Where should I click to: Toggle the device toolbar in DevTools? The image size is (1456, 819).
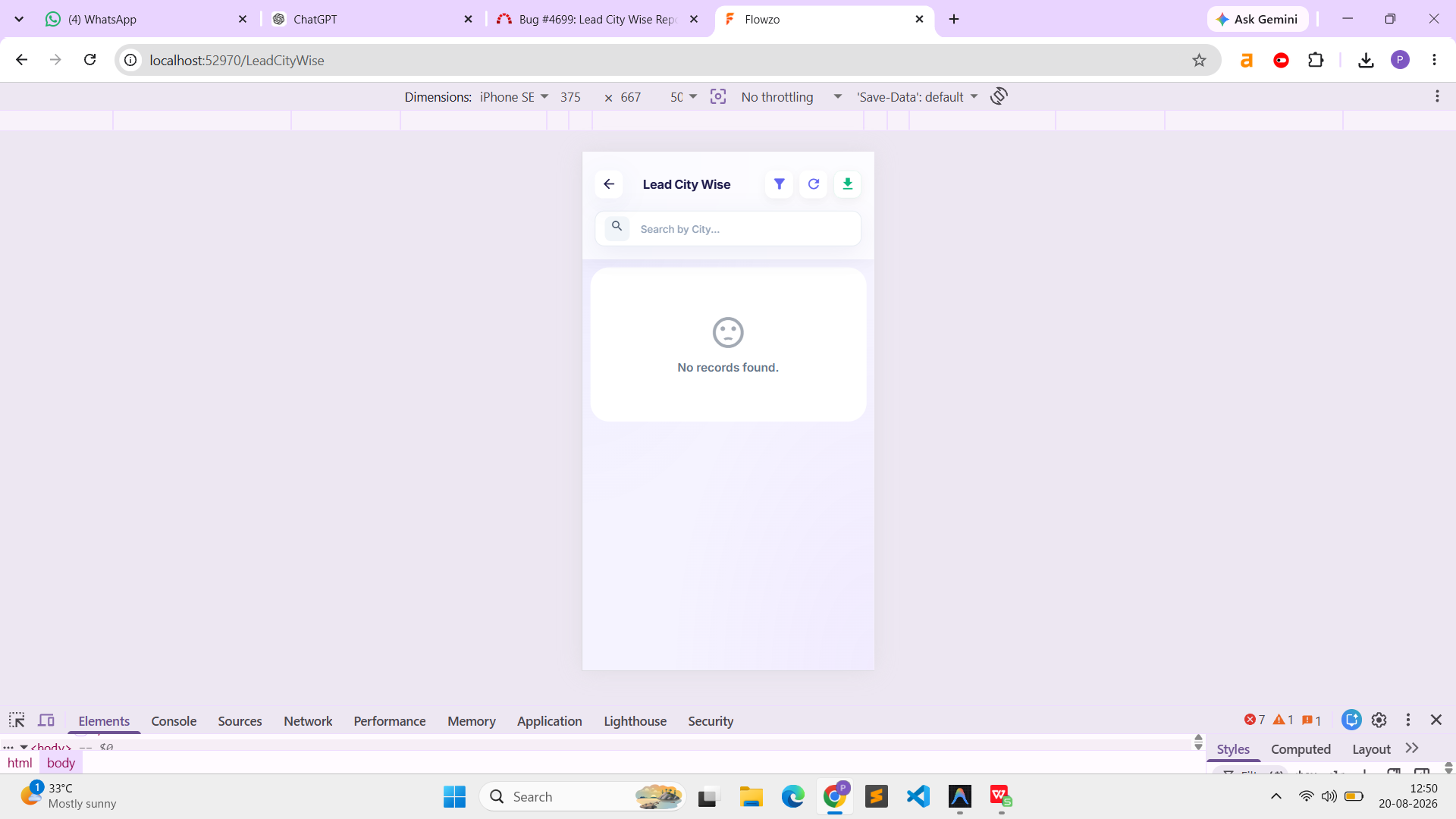(x=46, y=720)
